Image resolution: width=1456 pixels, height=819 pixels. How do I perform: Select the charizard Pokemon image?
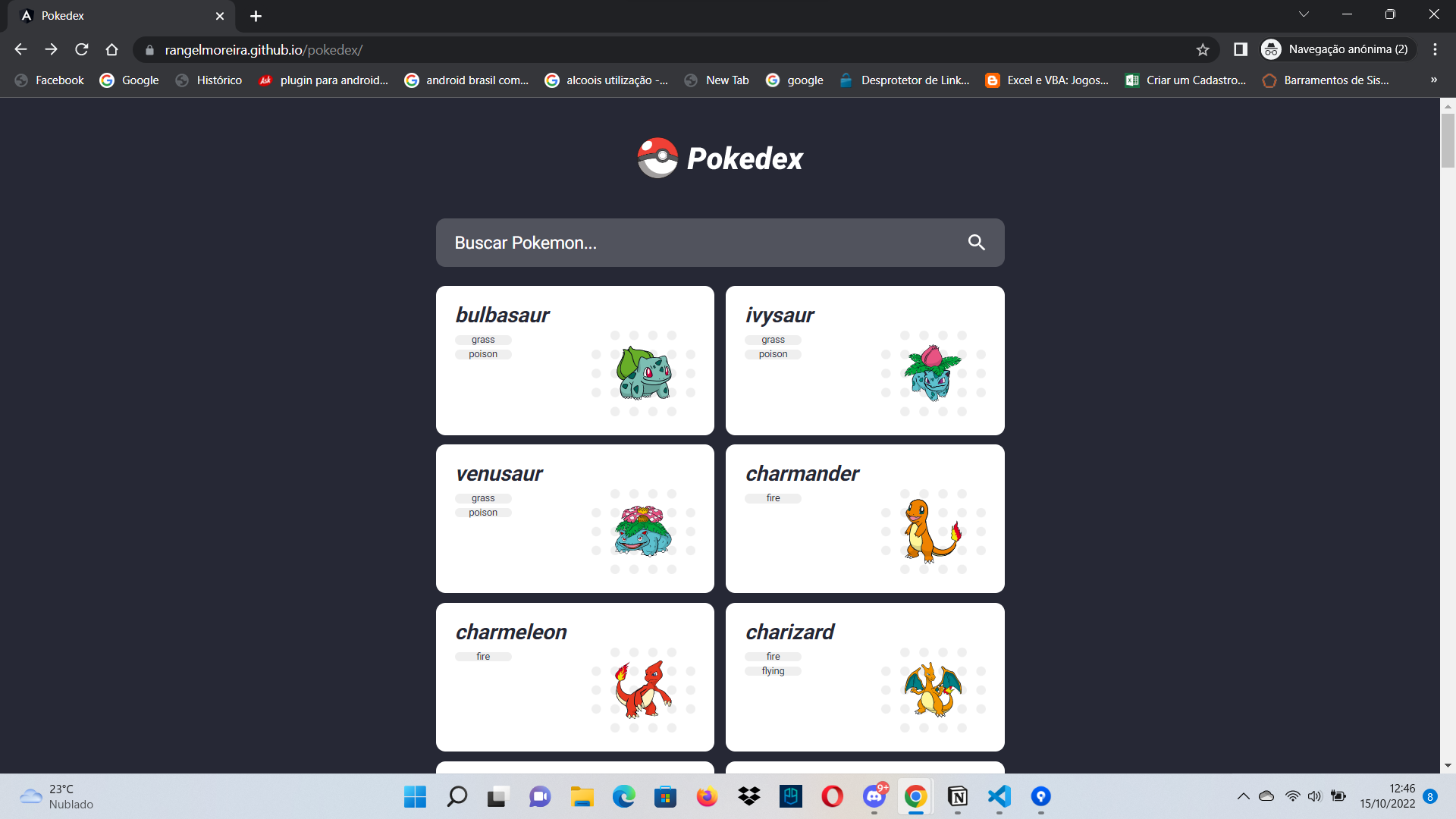932,689
